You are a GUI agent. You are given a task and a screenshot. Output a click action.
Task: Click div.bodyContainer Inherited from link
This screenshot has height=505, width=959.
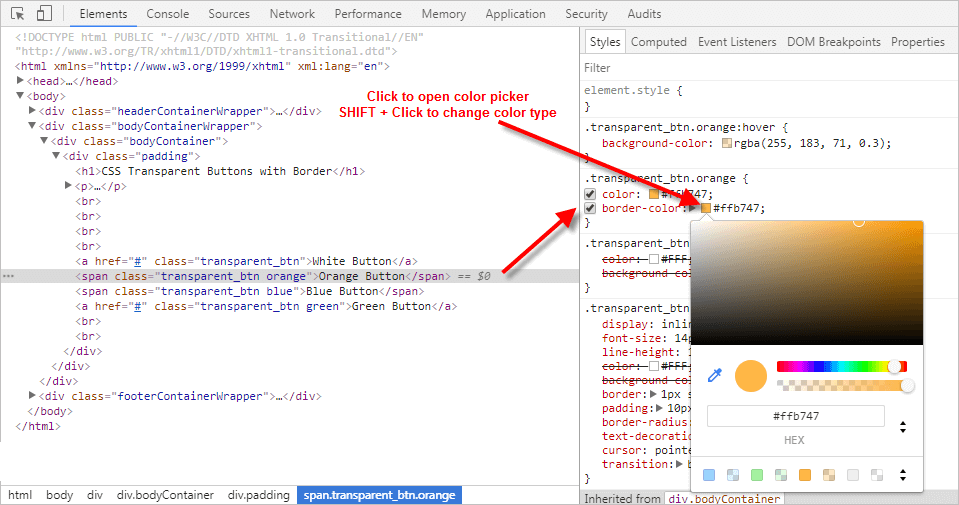tap(725, 498)
